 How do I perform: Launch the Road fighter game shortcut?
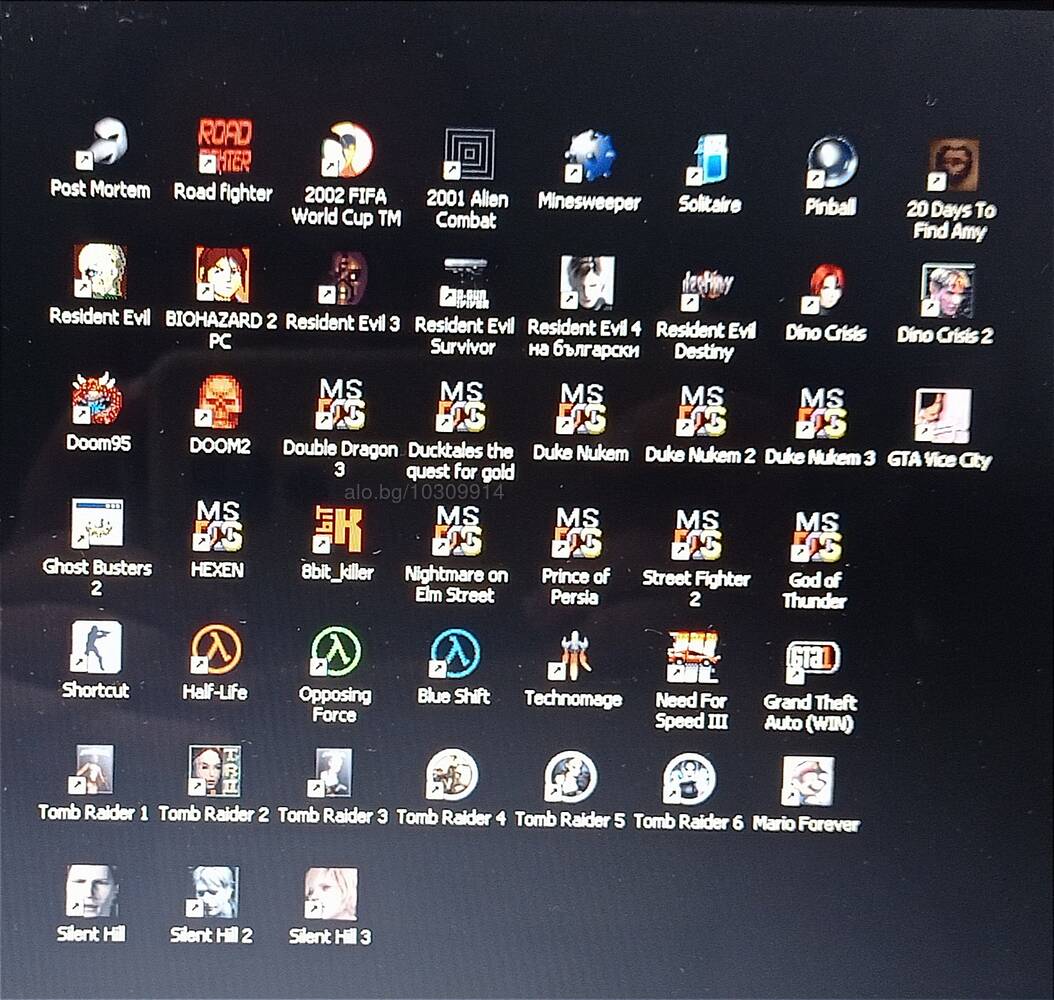[225, 146]
